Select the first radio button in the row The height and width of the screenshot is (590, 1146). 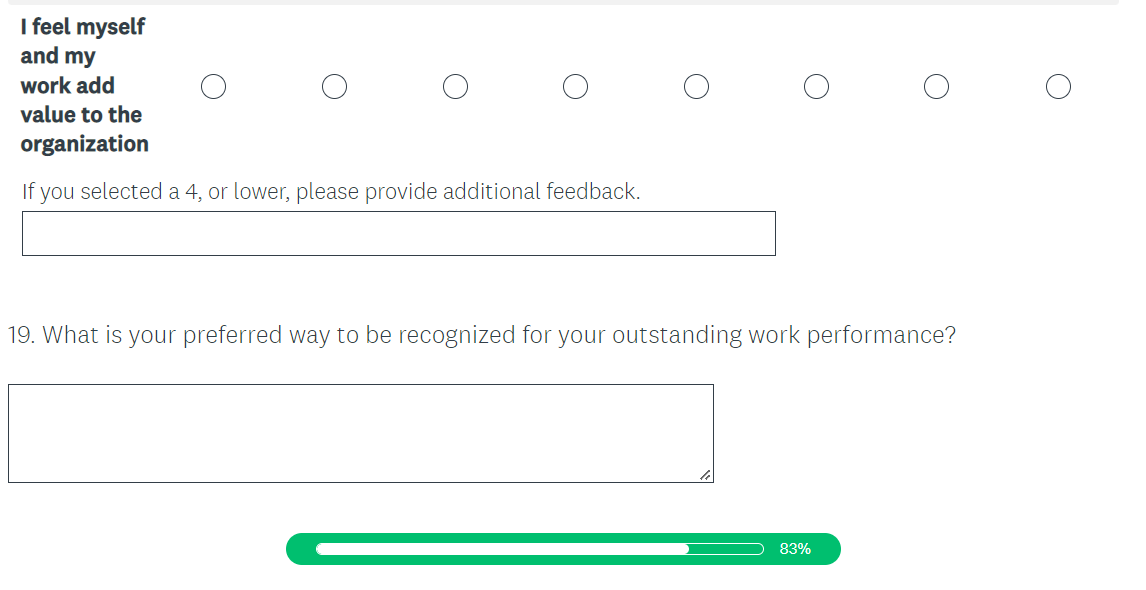click(x=213, y=87)
